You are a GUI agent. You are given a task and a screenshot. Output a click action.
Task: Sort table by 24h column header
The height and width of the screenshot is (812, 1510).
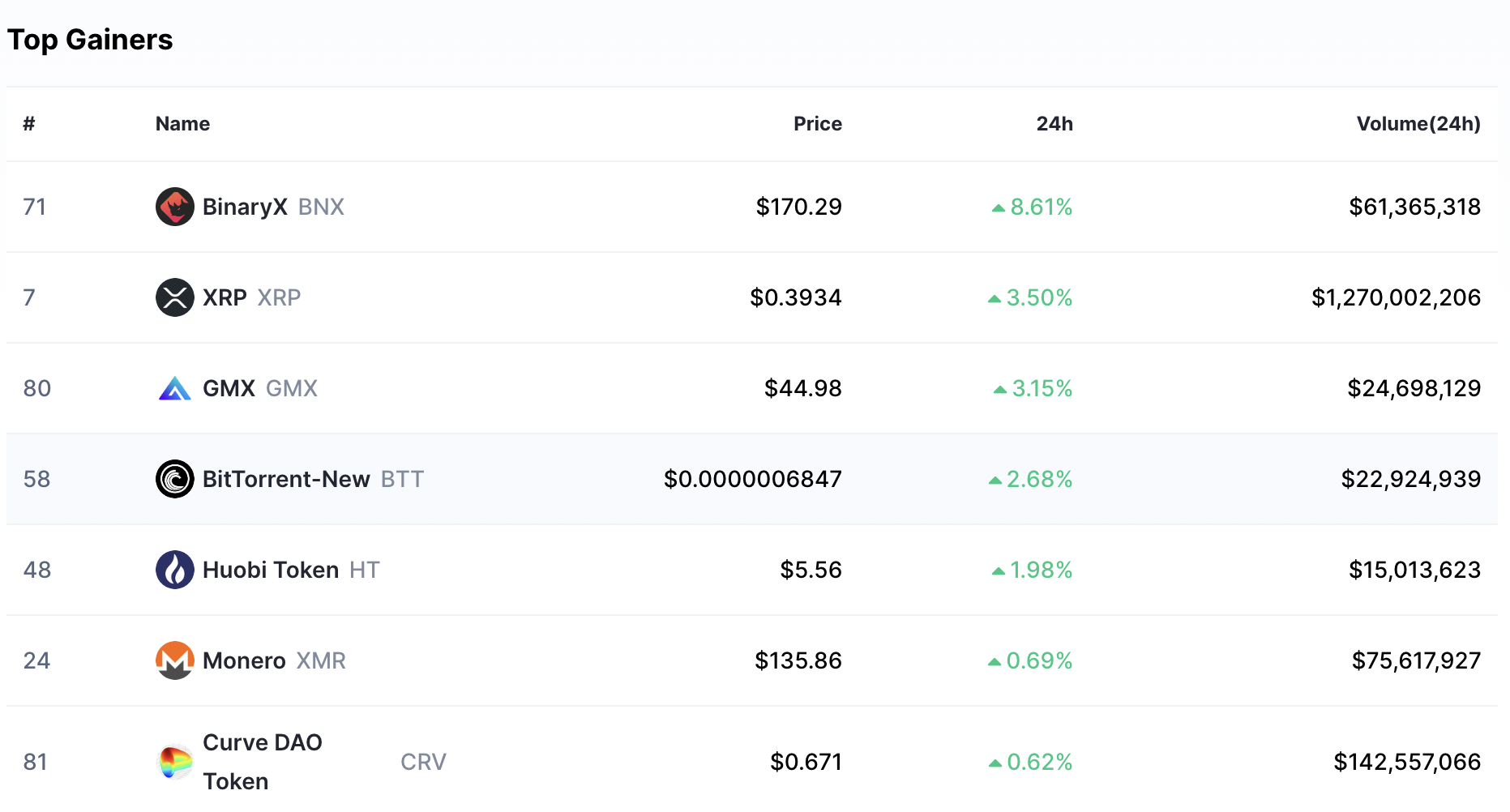[x=1054, y=124]
